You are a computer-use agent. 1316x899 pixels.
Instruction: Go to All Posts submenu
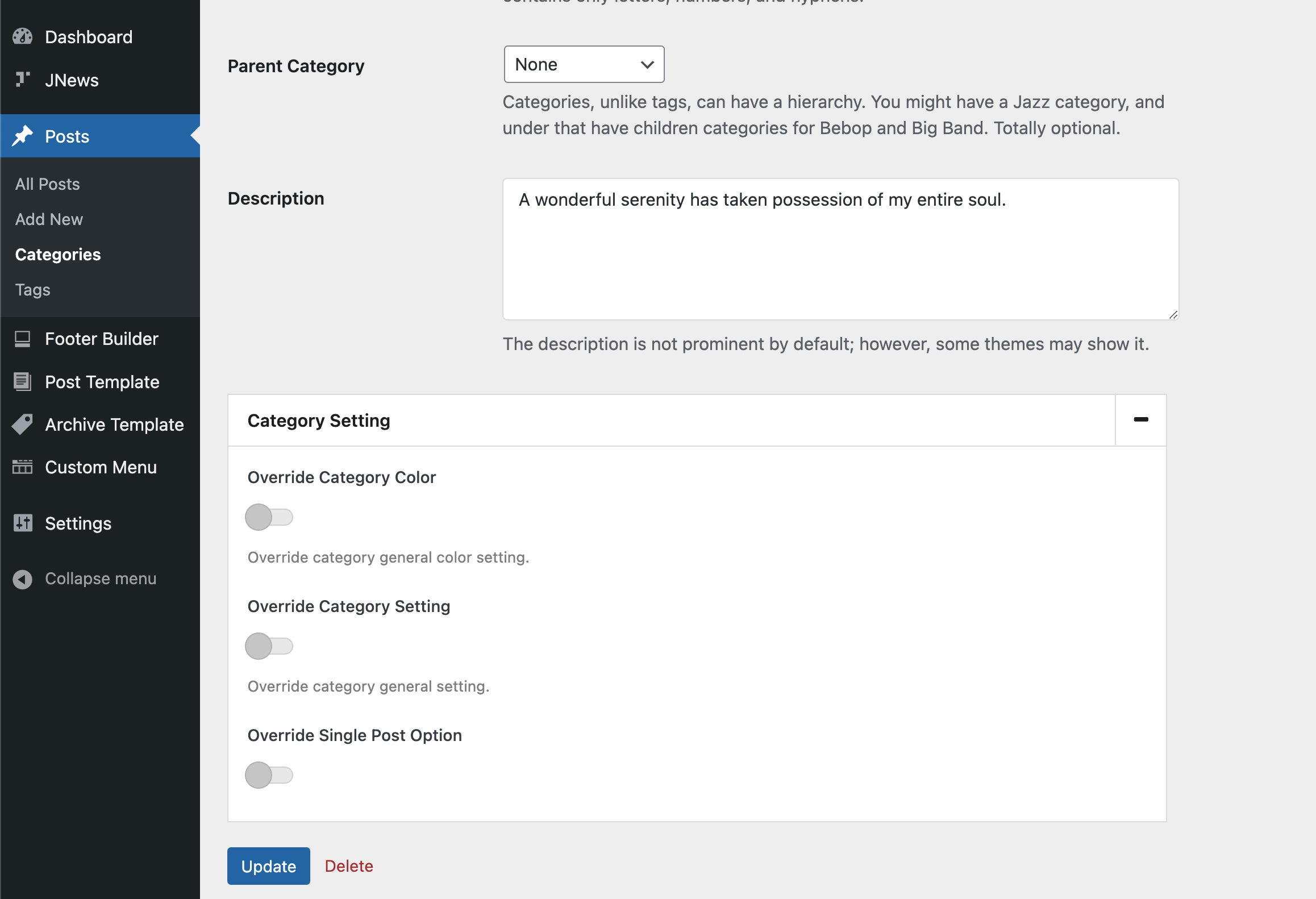pyautogui.click(x=48, y=184)
